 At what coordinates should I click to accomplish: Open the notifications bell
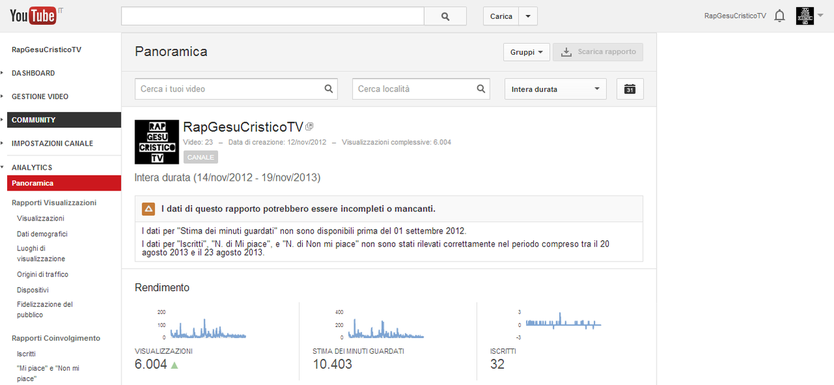[x=780, y=16]
